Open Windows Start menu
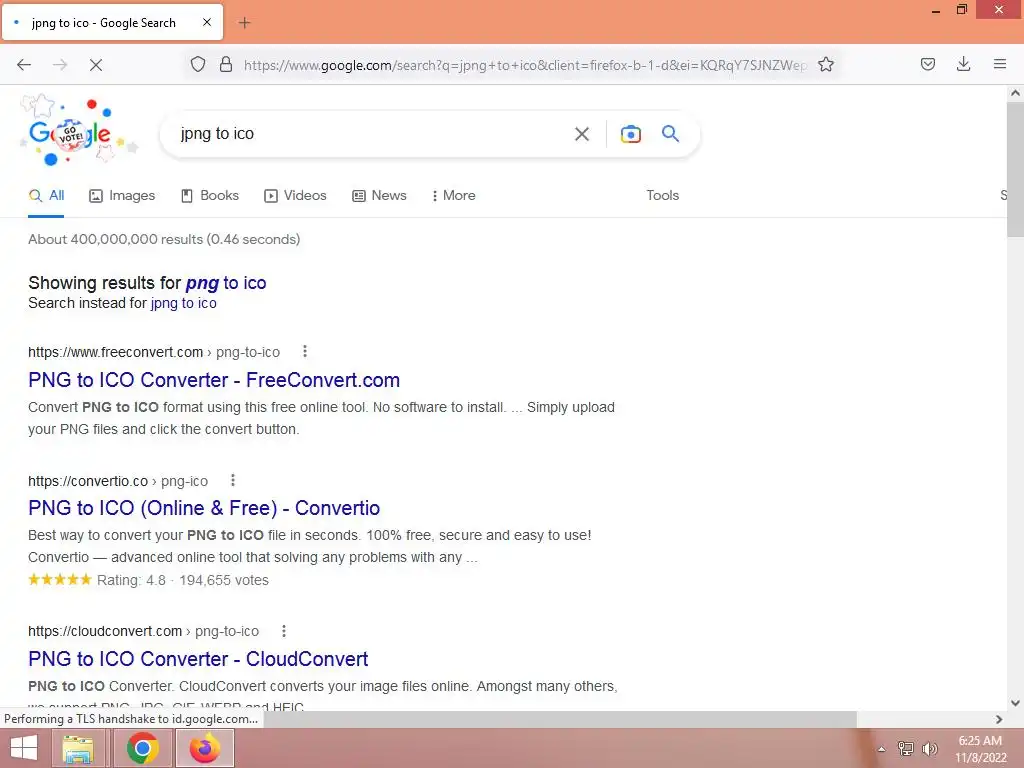1024x768 pixels. [x=24, y=748]
